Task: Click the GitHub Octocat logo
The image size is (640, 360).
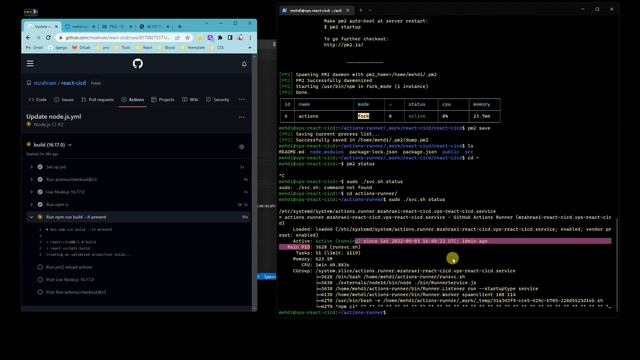Action: point(138,64)
